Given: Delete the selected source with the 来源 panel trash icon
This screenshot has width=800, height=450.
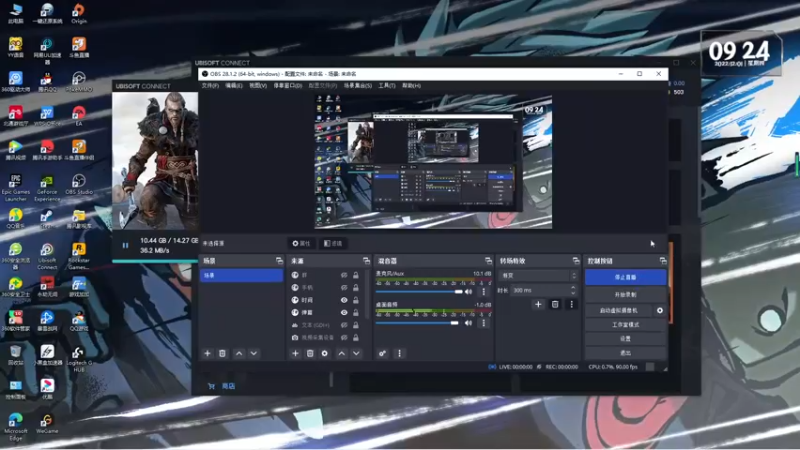Looking at the screenshot, I should tap(310, 353).
